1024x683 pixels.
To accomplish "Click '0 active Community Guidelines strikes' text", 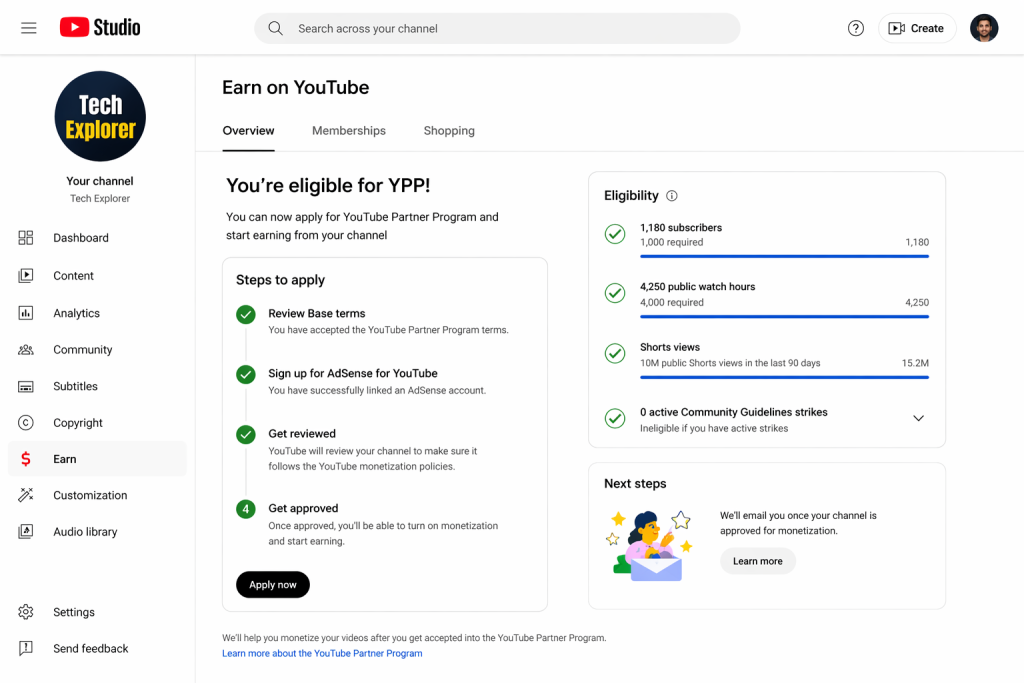I will (x=733, y=412).
